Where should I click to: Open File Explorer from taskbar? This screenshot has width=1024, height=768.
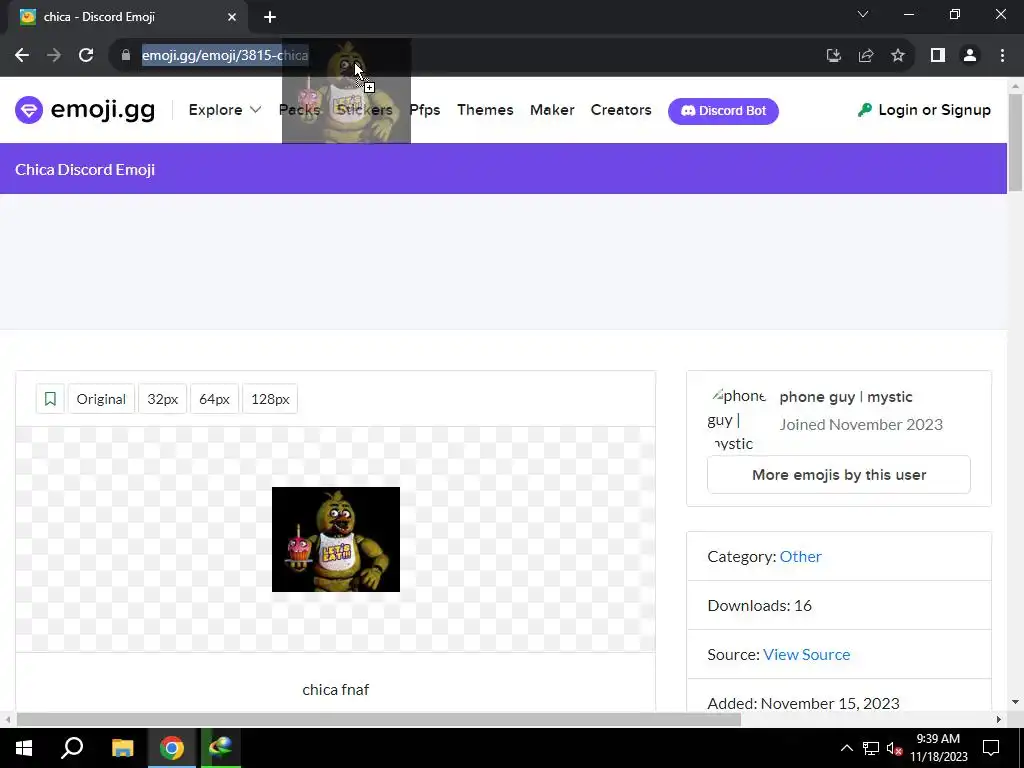[122, 748]
